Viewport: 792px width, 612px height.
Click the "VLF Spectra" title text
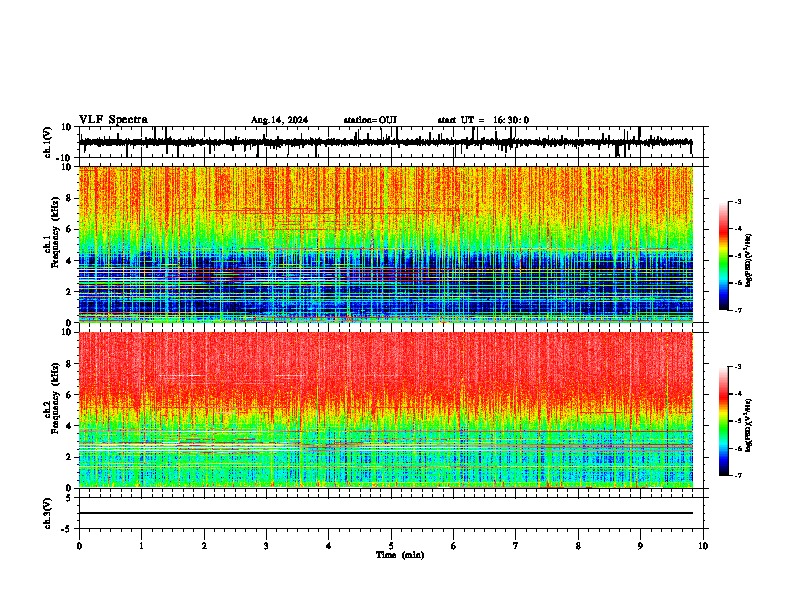click(x=113, y=120)
